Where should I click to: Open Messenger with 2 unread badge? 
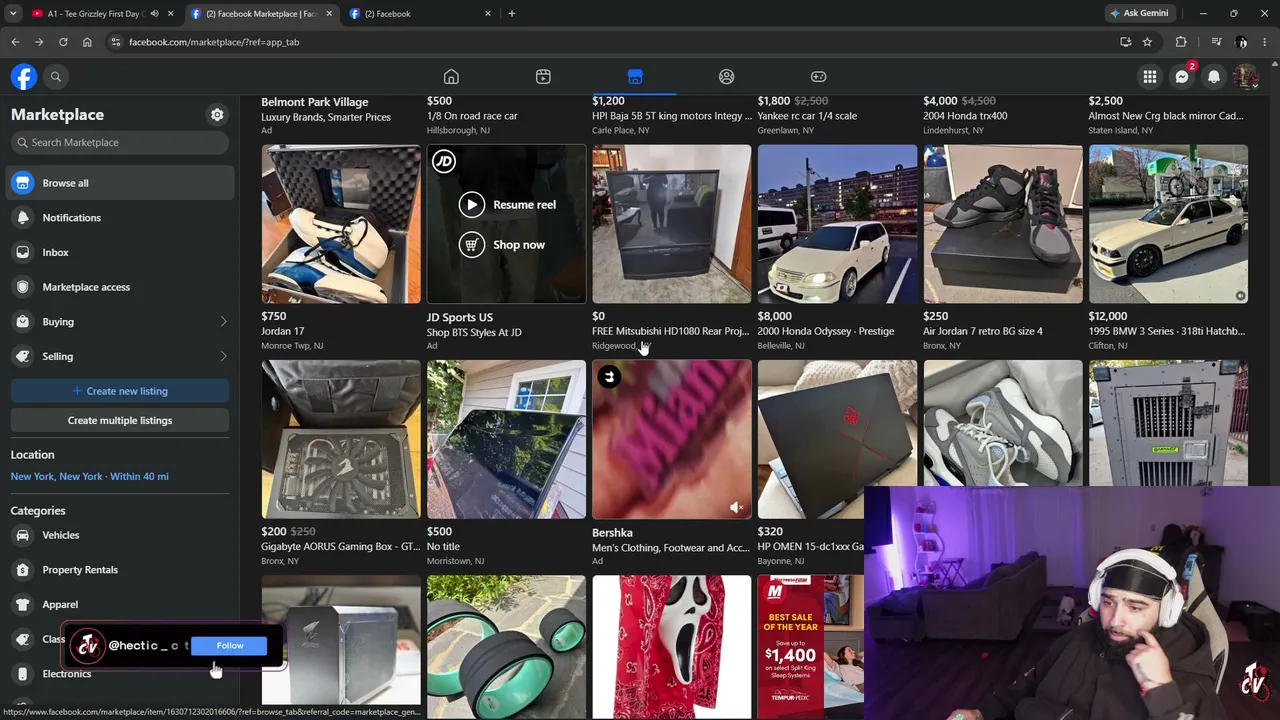coord(1182,77)
